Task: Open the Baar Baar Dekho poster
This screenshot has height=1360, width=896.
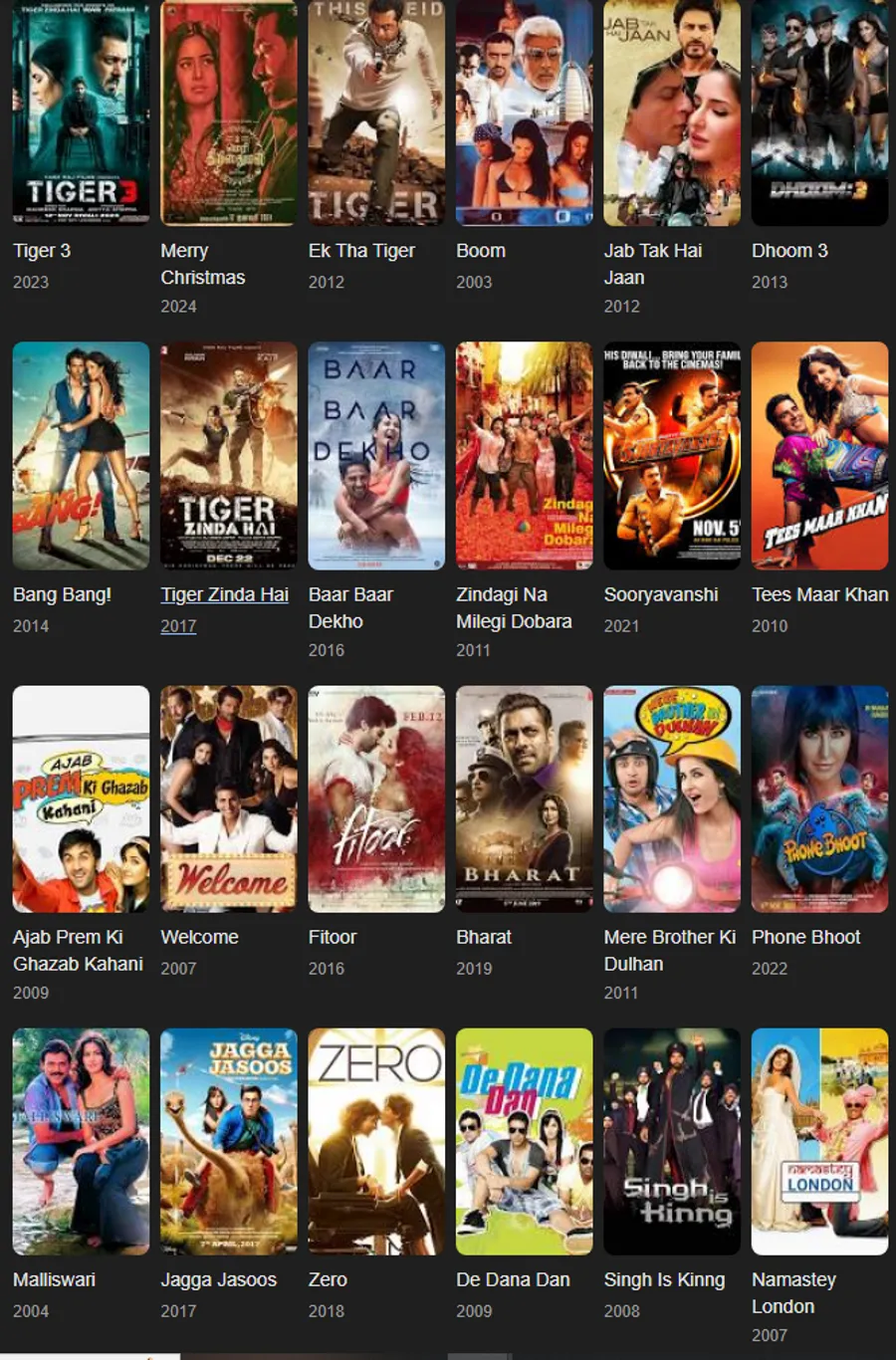Action: point(376,456)
